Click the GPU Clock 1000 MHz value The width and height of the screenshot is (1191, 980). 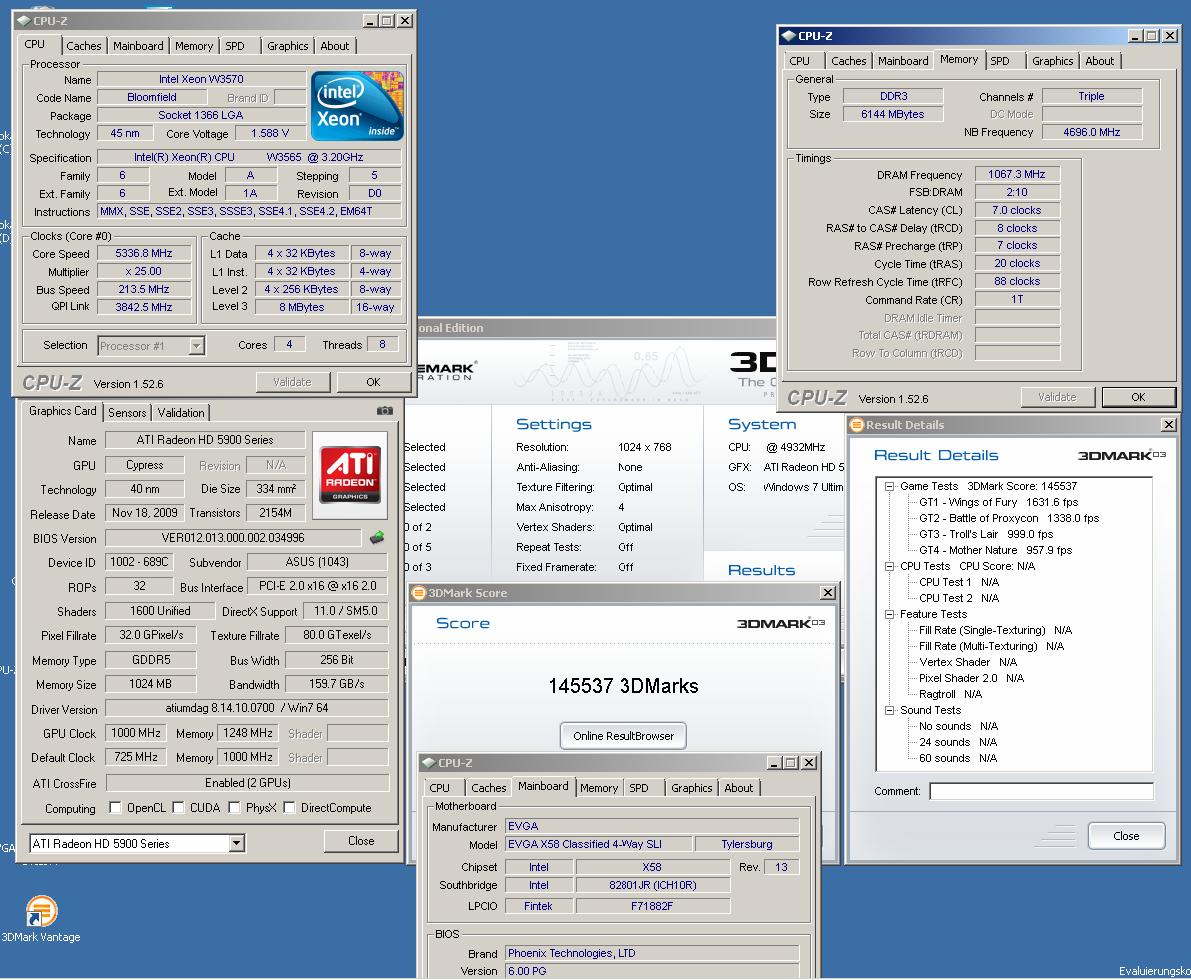coord(136,733)
